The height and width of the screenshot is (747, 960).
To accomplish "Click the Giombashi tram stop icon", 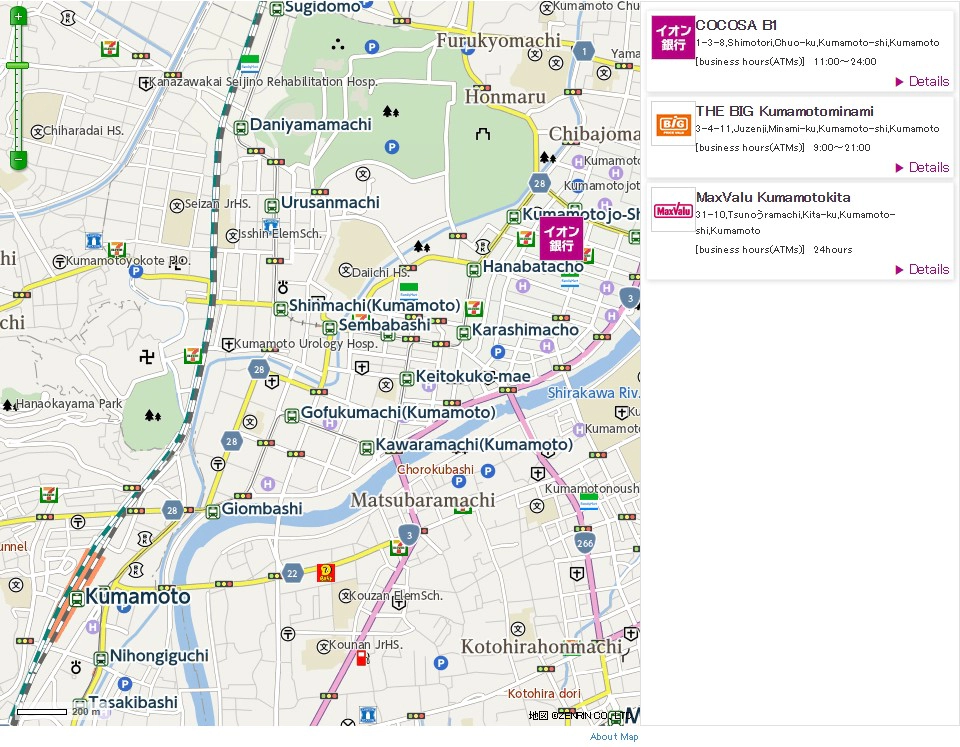I will (x=212, y=511).
